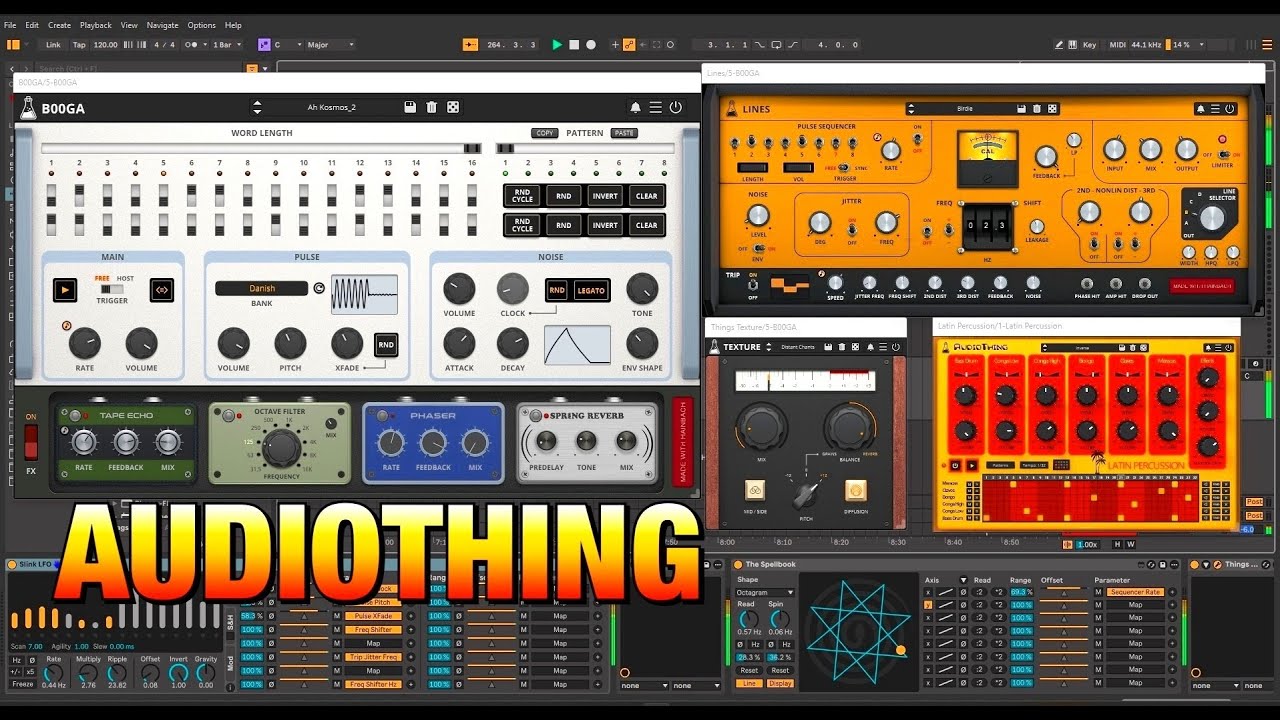
Task: Click the B00GA power bypass icon
Action: pos(676,107)
